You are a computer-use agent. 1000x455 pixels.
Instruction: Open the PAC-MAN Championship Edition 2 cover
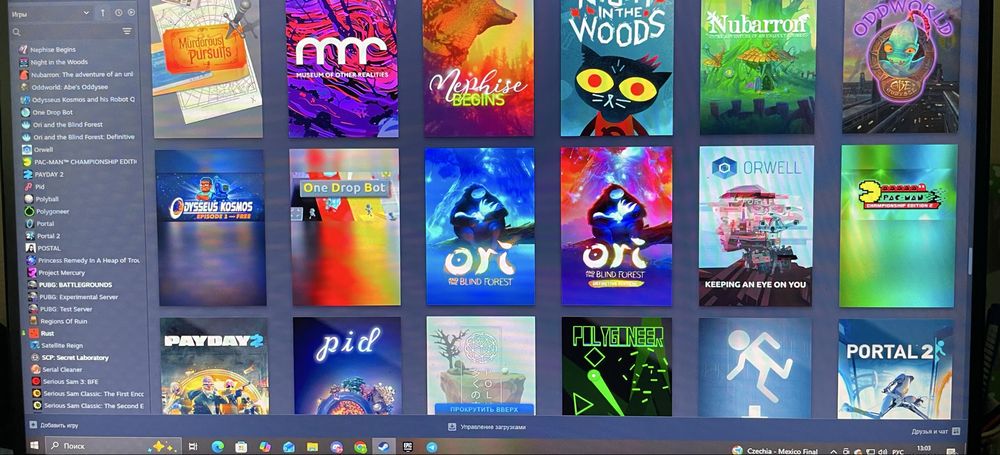(x=899, y=226)
